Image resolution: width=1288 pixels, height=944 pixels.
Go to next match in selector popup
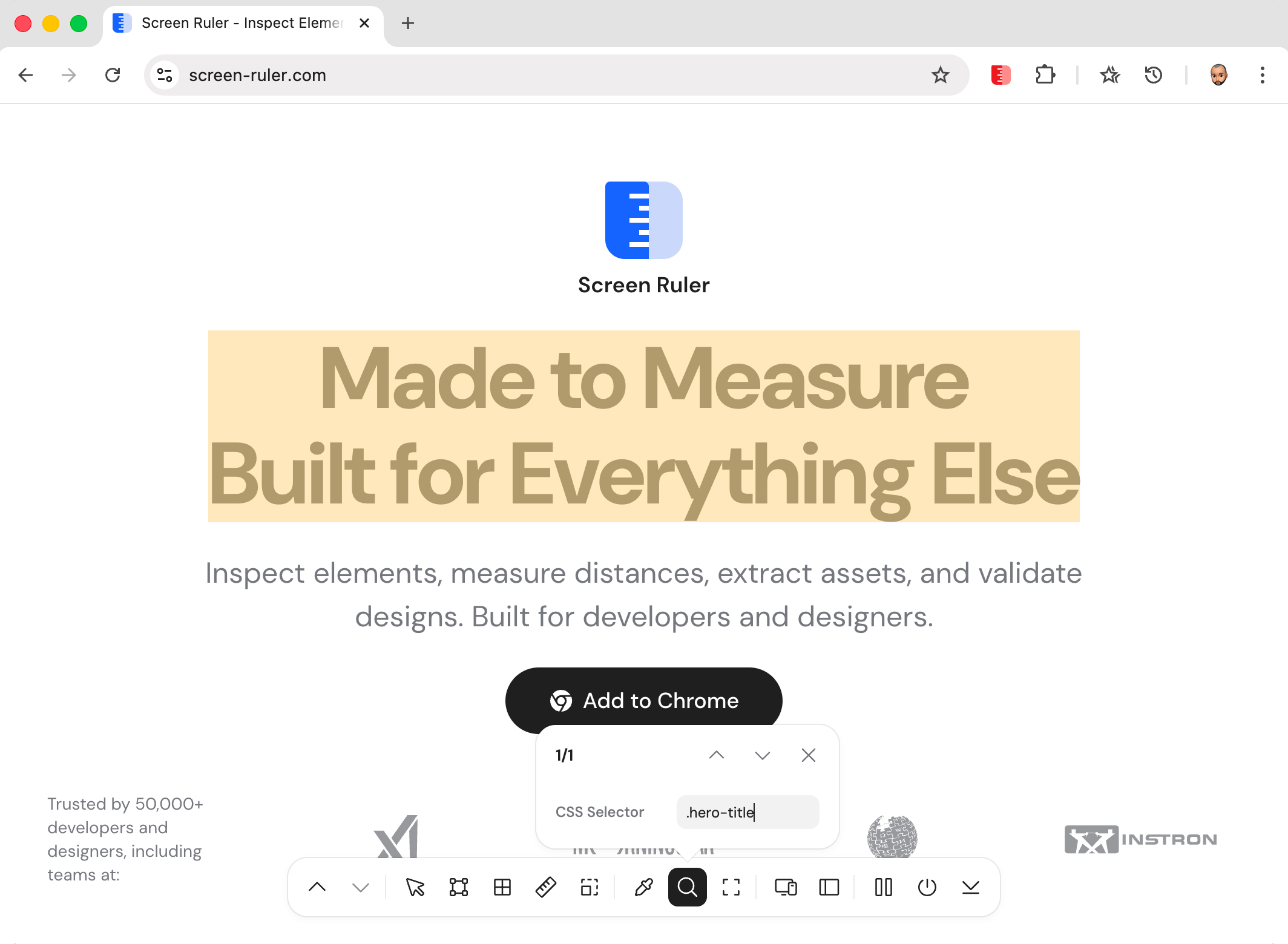pos(763,755)
